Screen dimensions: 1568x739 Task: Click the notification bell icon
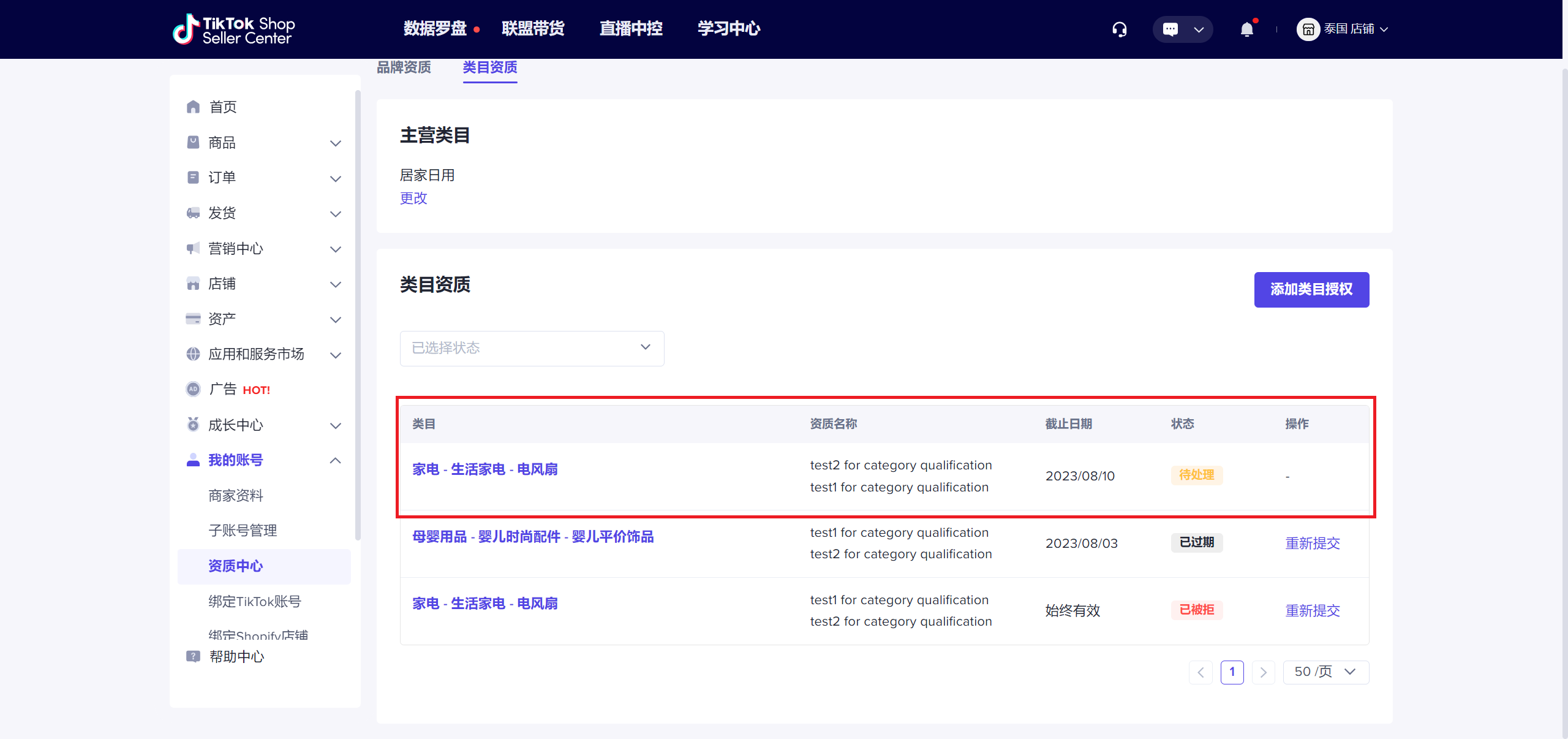[1246, 29]
